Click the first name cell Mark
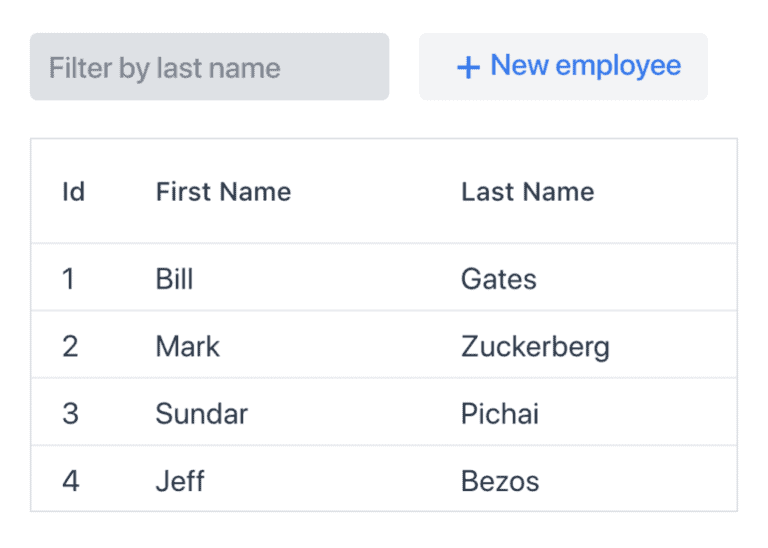The width and height of the screenshot is (768, 548). [187, 346]
